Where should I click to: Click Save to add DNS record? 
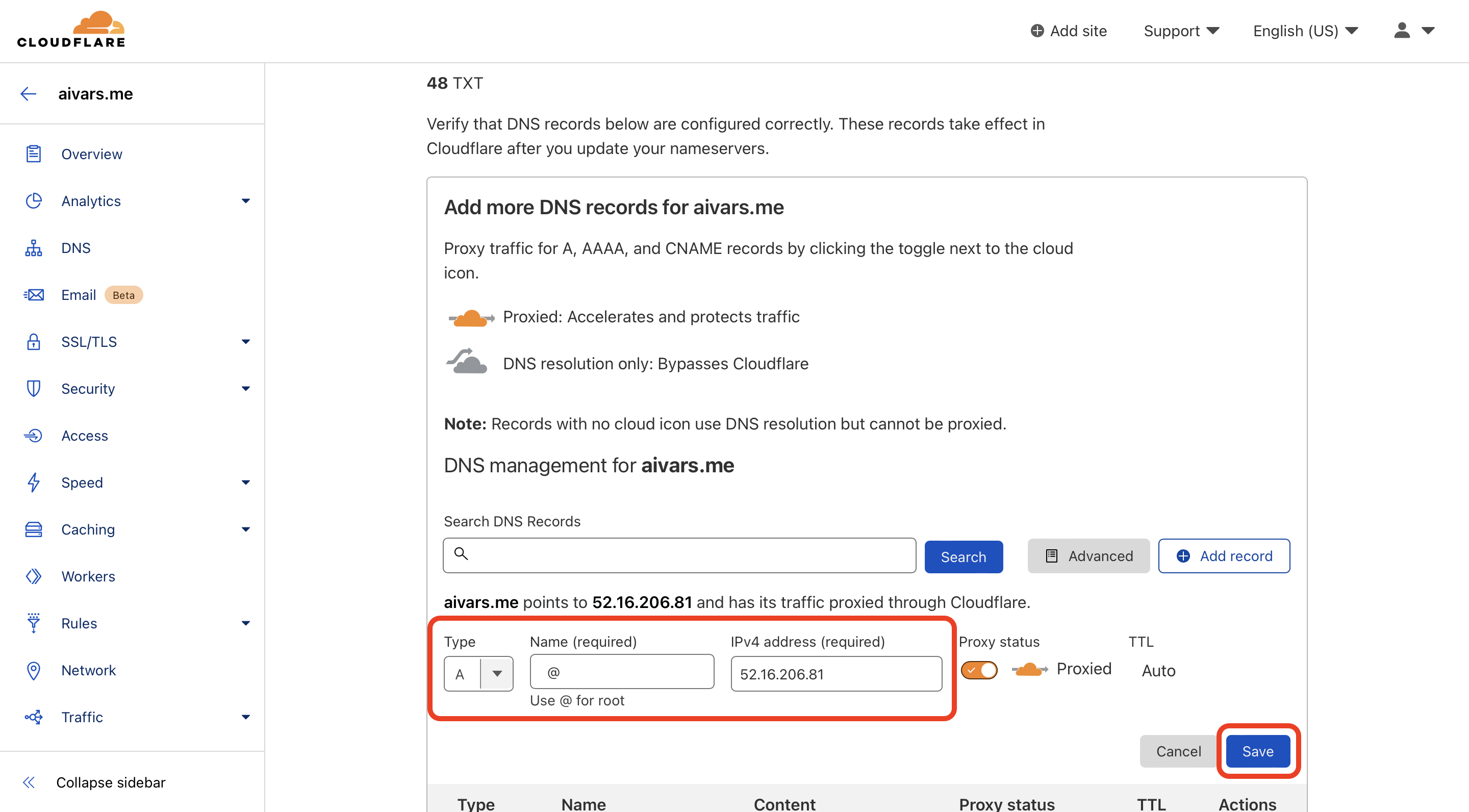click(1258, 750)
